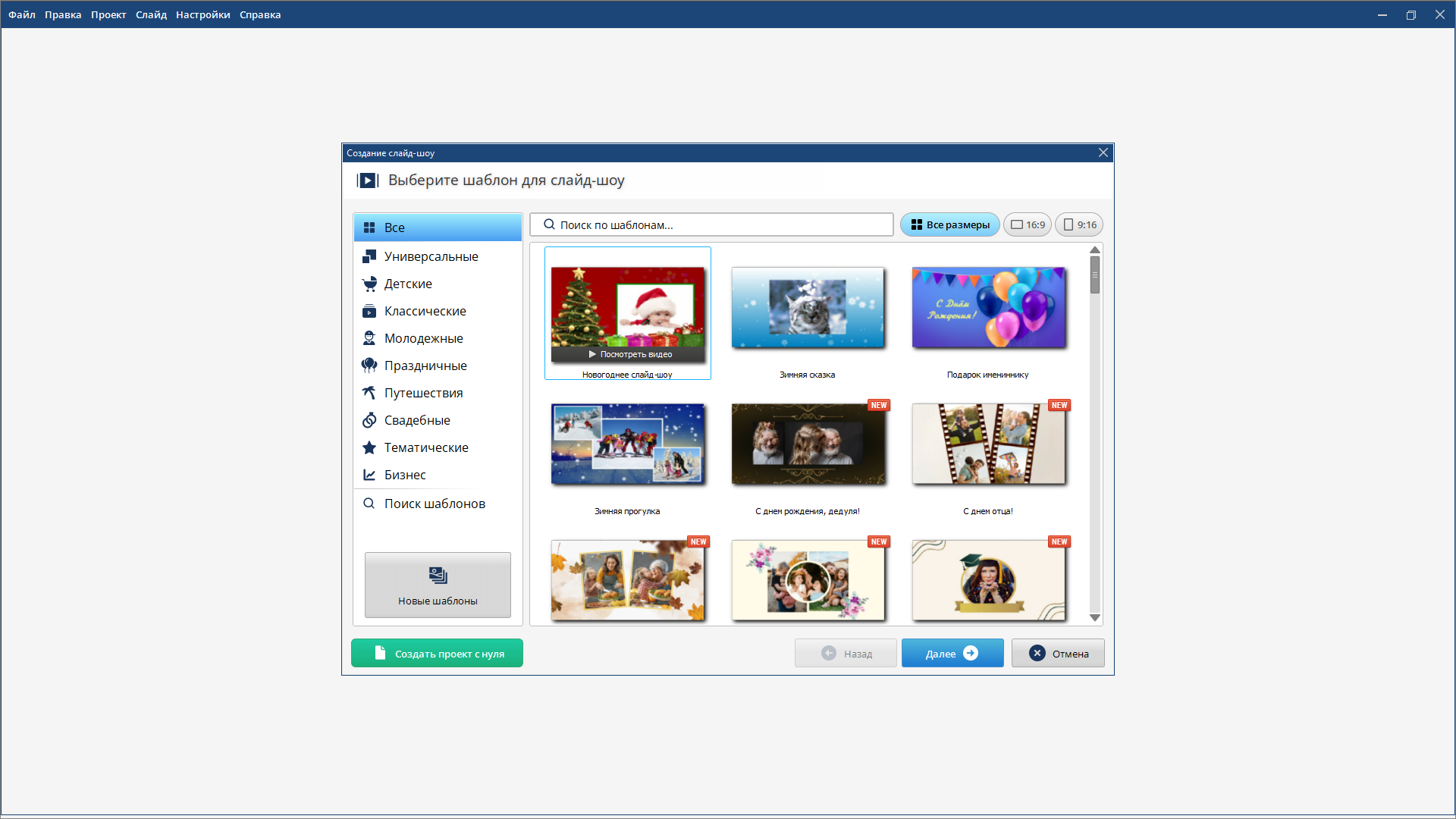Toggle the Все размеры size filter
1456x819 pixels.
click(x=949, y=224)
